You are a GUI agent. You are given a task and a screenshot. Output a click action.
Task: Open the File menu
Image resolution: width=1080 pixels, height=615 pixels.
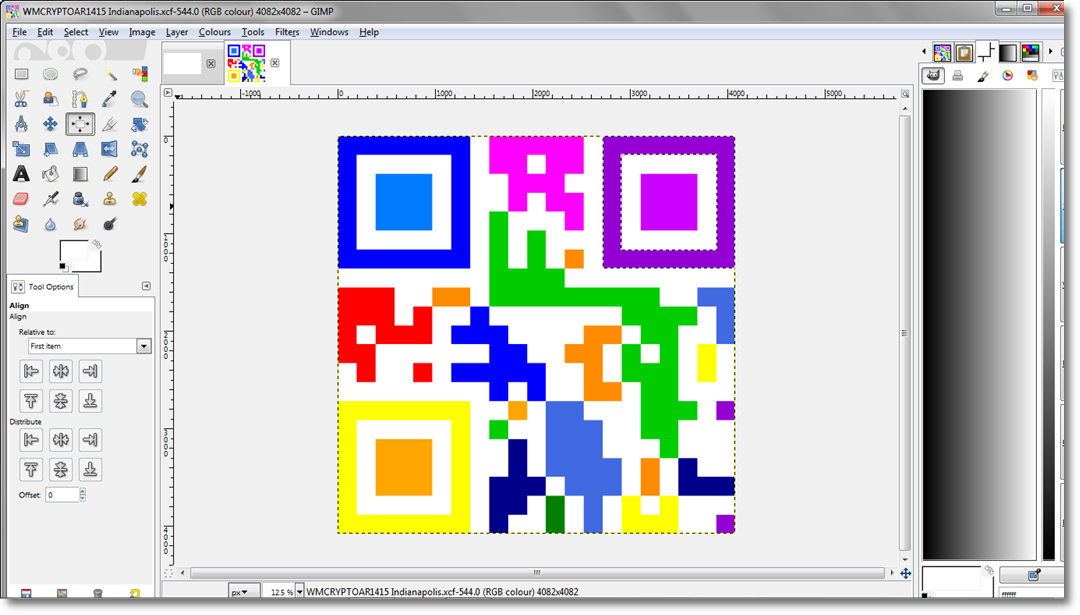tap(19, 32)
